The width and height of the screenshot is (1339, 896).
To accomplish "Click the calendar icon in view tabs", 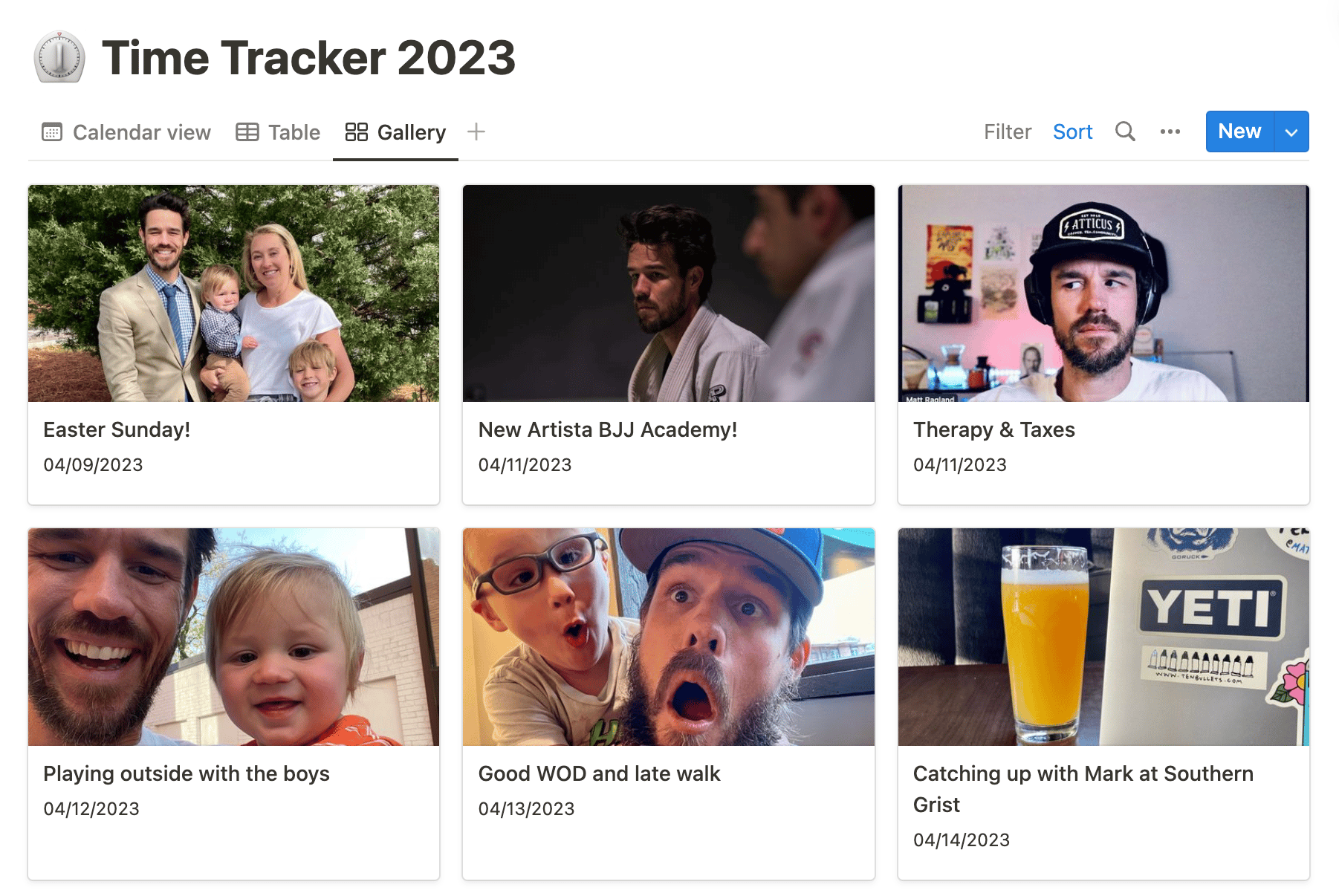I will coord(52,132).
